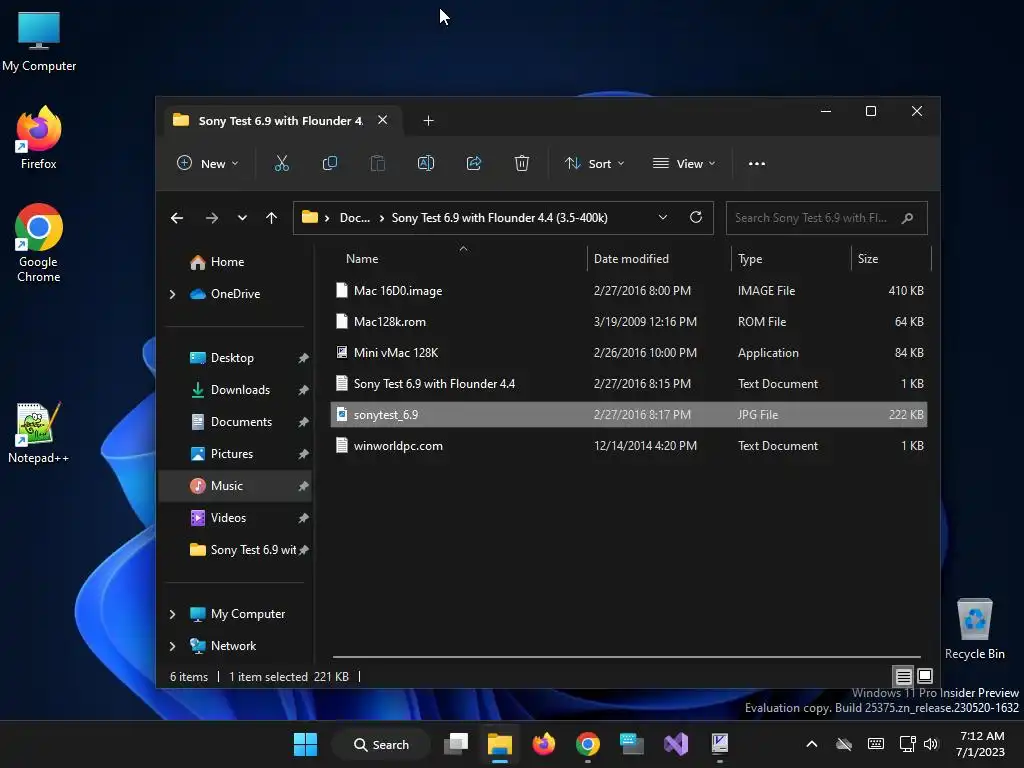Click the pin icon beside Pictures
The image size is (1024, 768).
tap(303, 454)
